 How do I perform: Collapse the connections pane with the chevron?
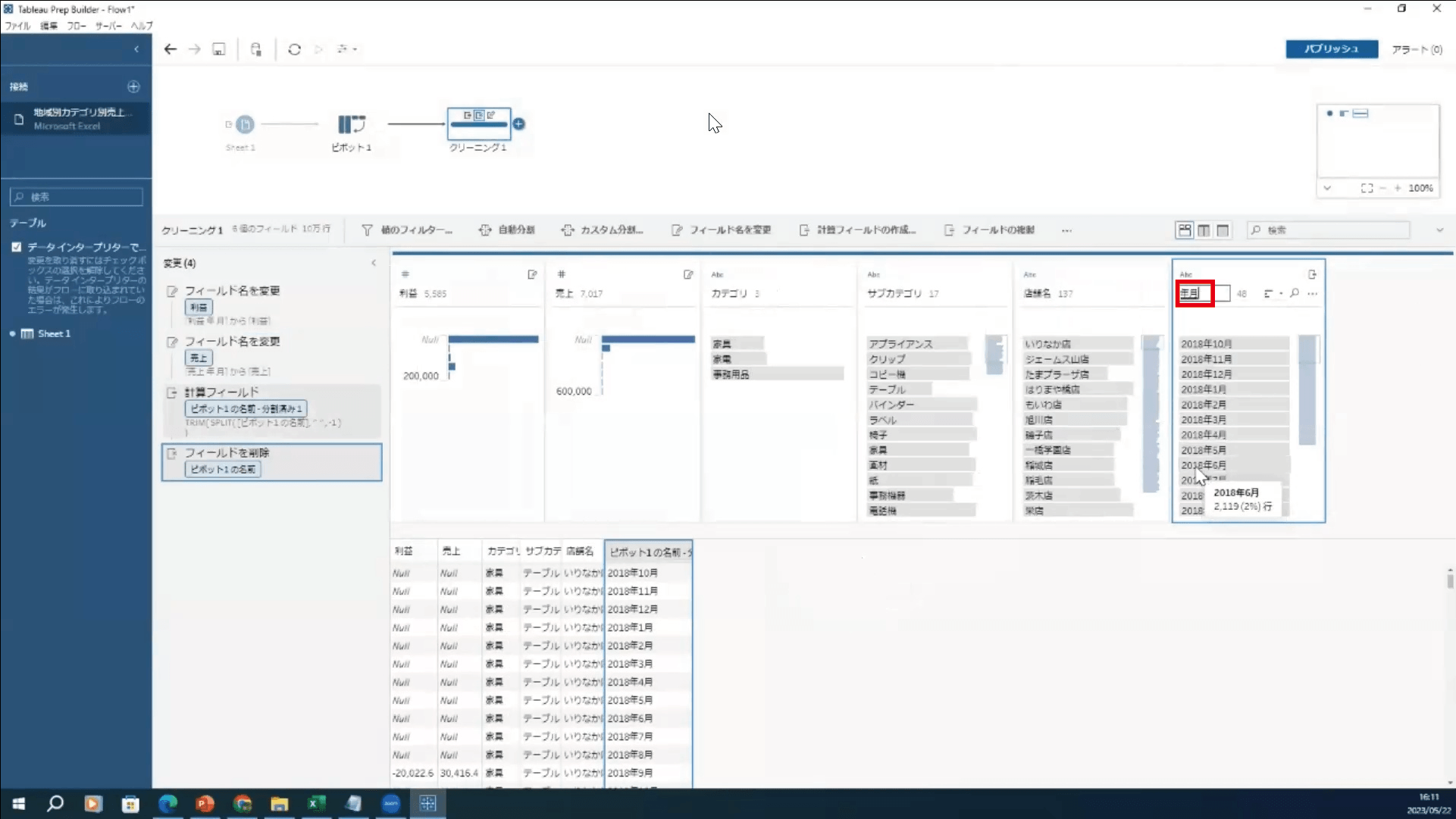[x=136, y=49]
